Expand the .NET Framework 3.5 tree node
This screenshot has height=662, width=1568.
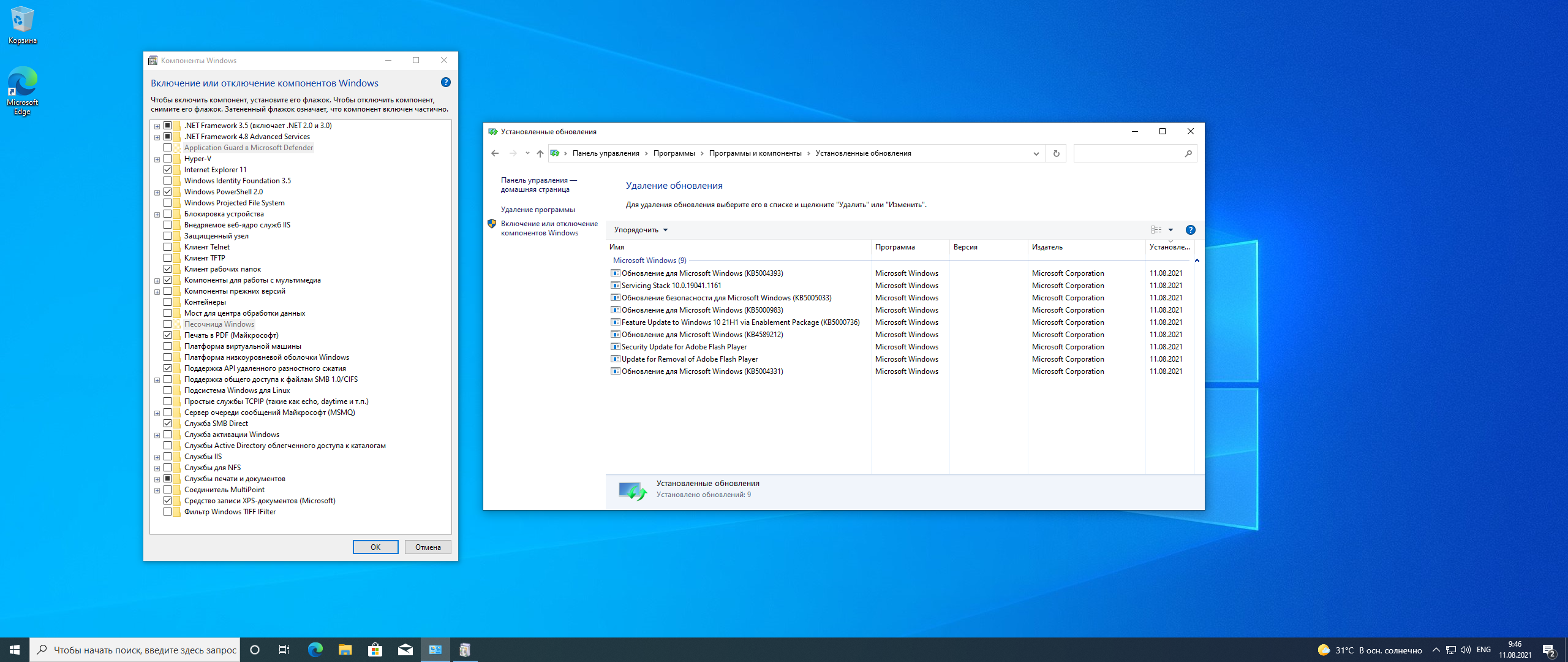pos(157,126)
